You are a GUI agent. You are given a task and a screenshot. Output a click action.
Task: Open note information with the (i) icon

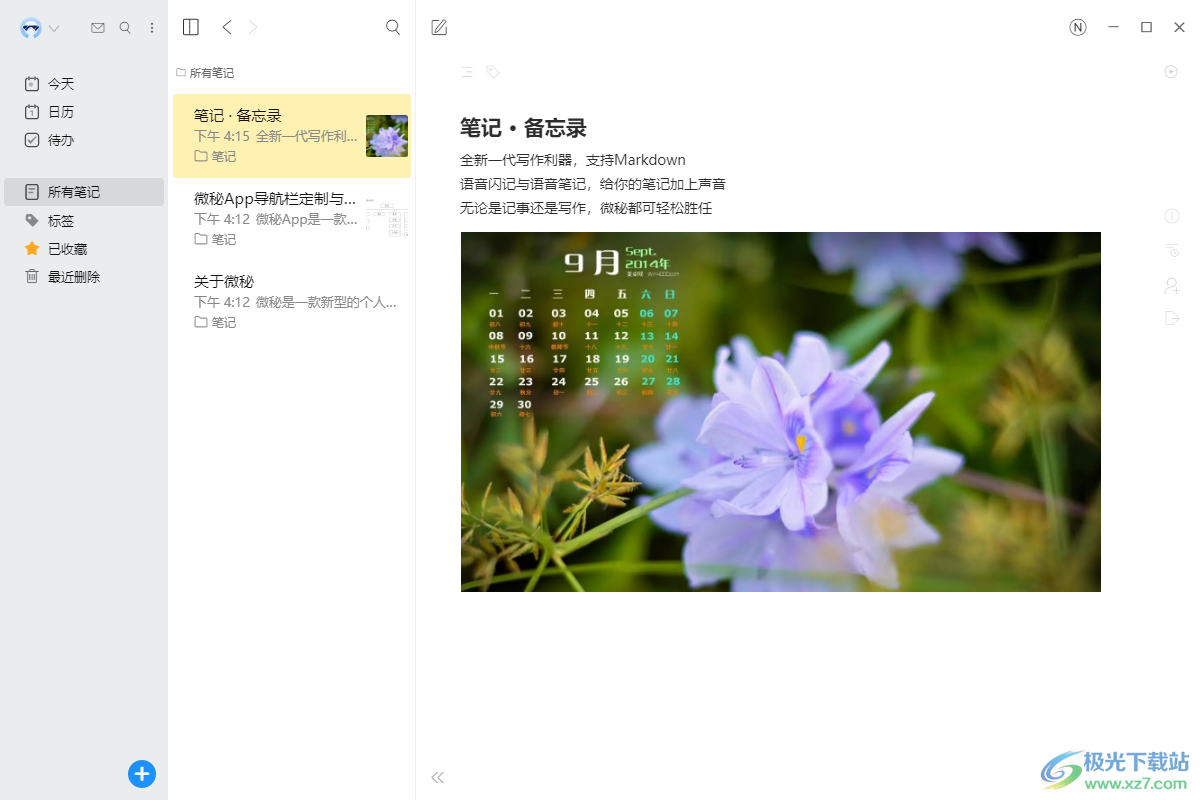click(x=1172, y=216)
